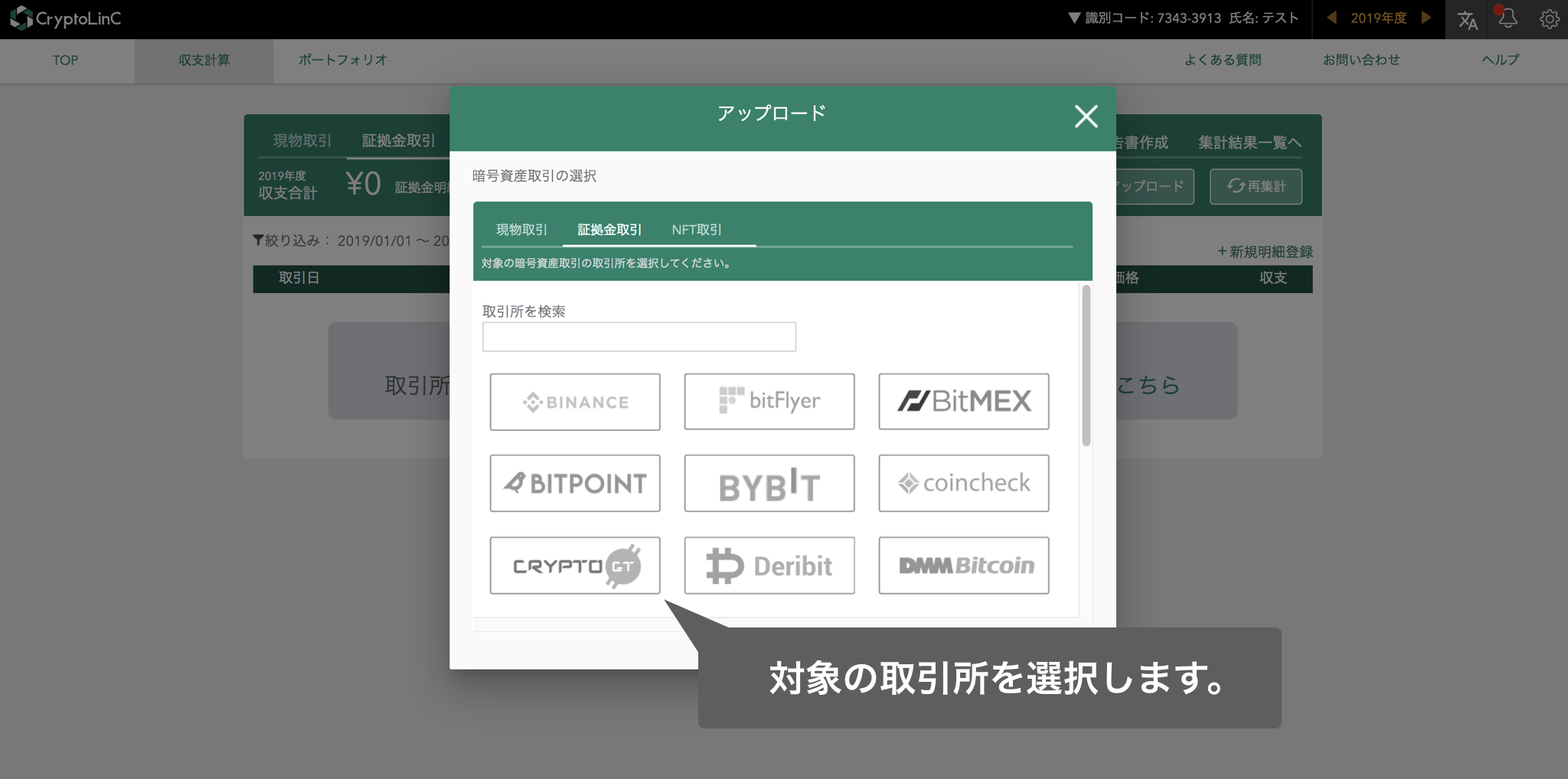Choose the coincheck exchange tile
Viewport: 1568px width, 779px height.
(964, 483)
